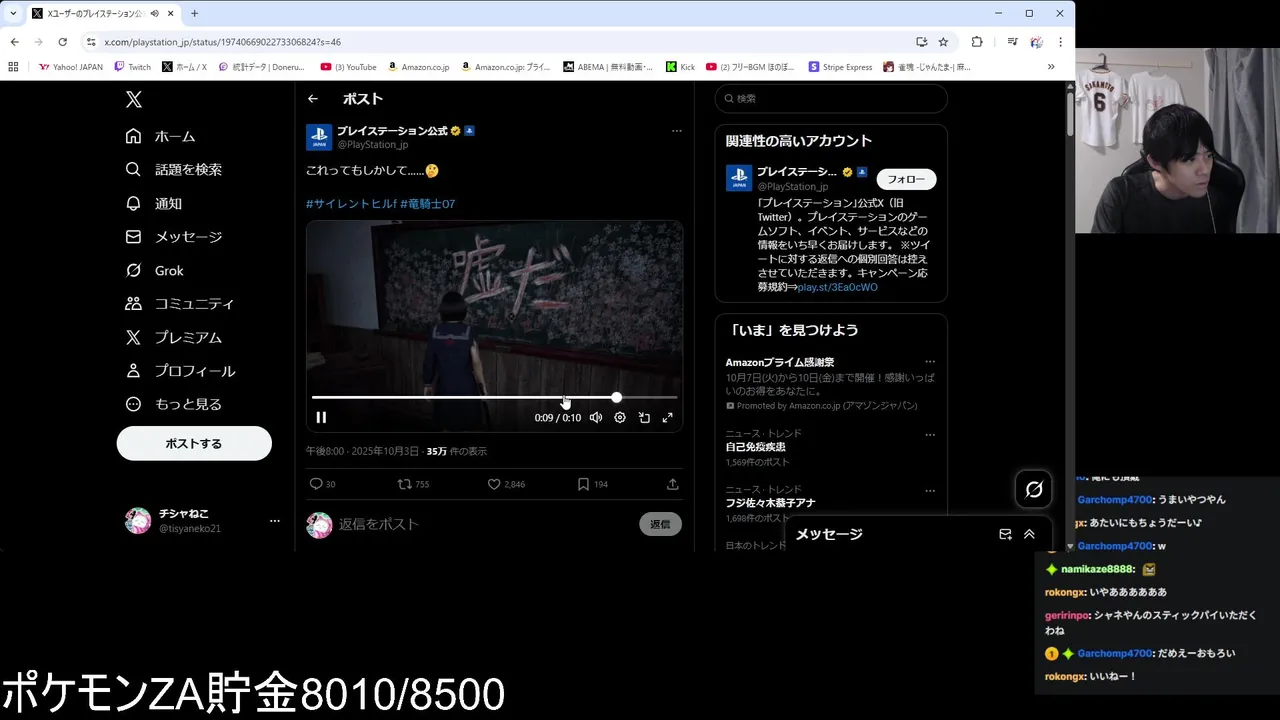Open a new browser tab

(x=194, y=13)
